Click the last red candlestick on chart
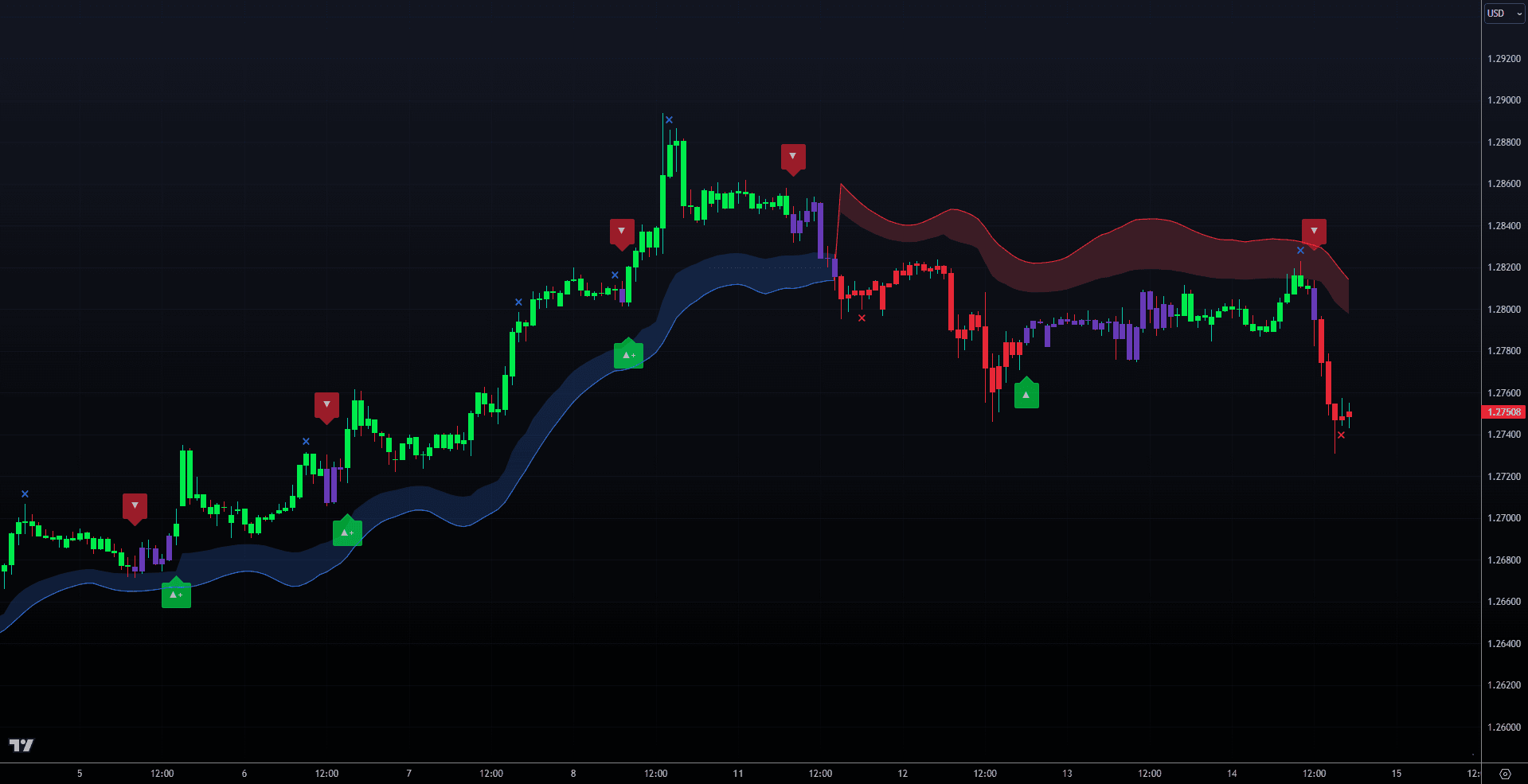The width and height of the screenshot is (1528, 784). [x=1349, y=415]
